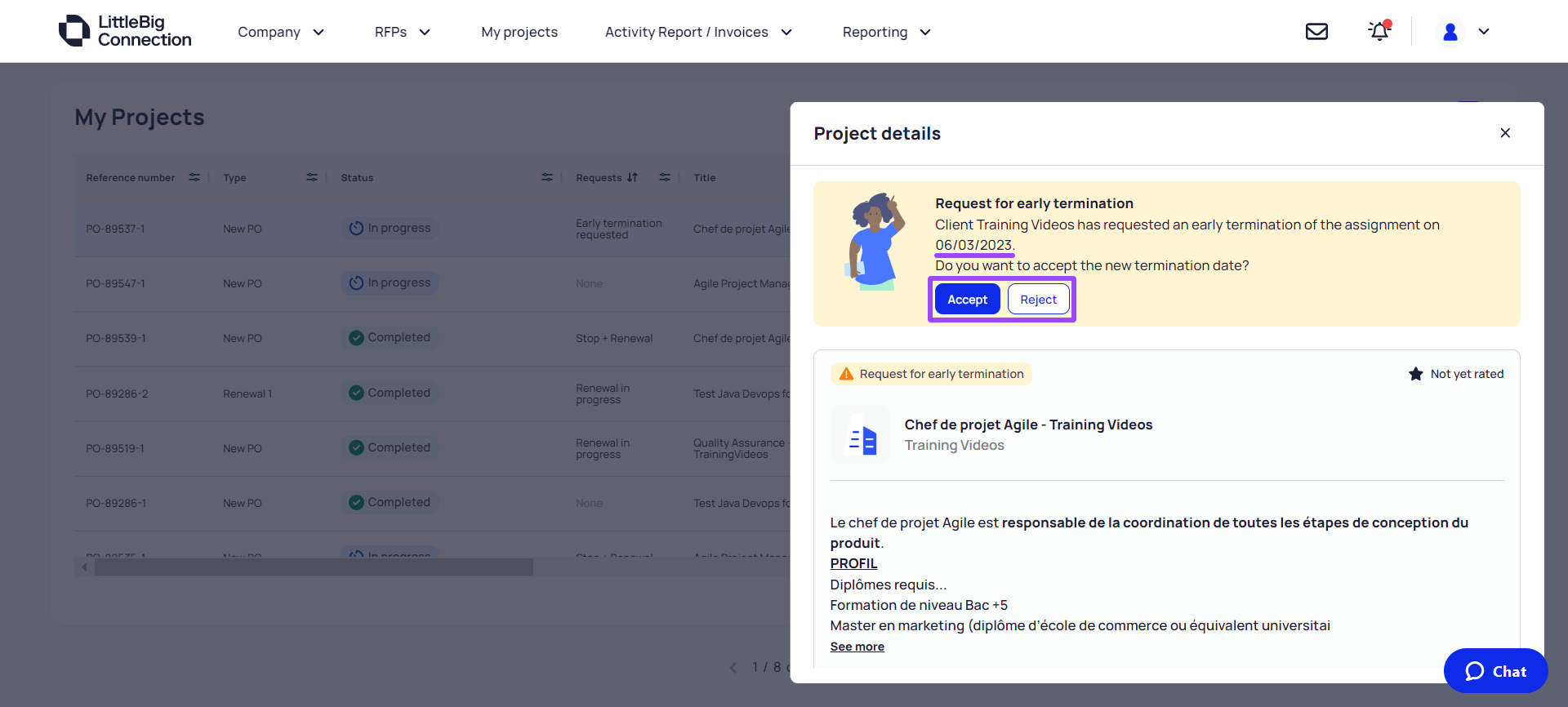Expand the Company dropdown menu
Viewport: 1568px width, 707px height.
pyautogui.click(x=281, y=32)
